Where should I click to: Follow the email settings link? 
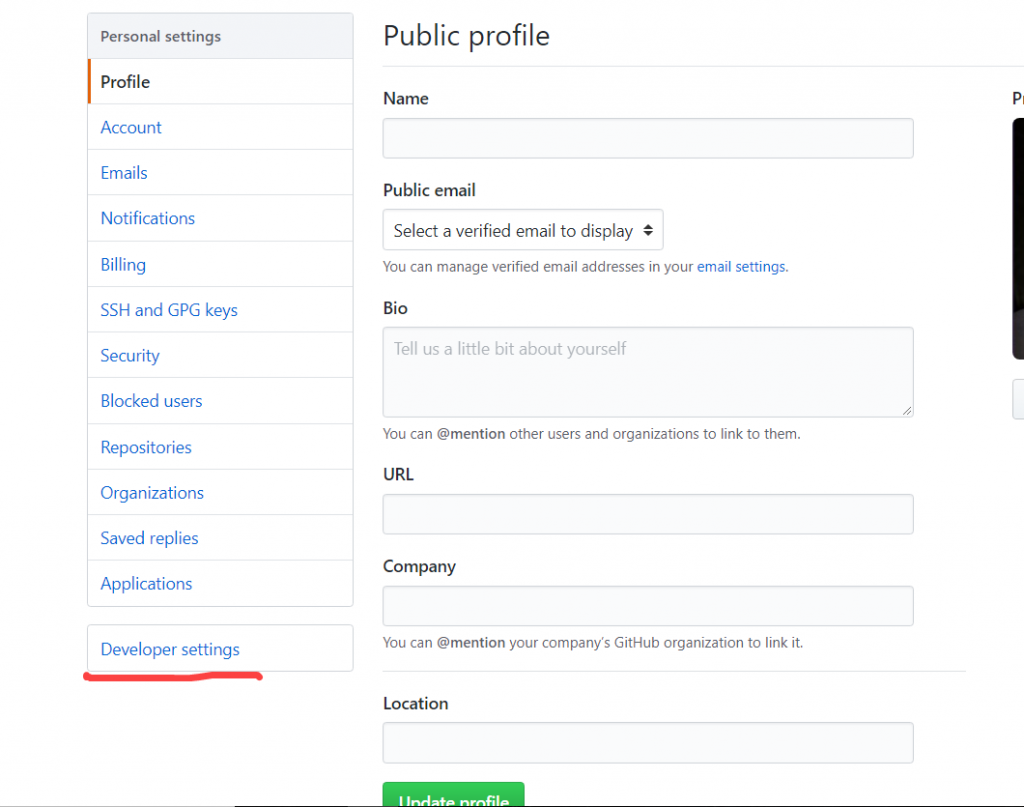coord(740,266)
